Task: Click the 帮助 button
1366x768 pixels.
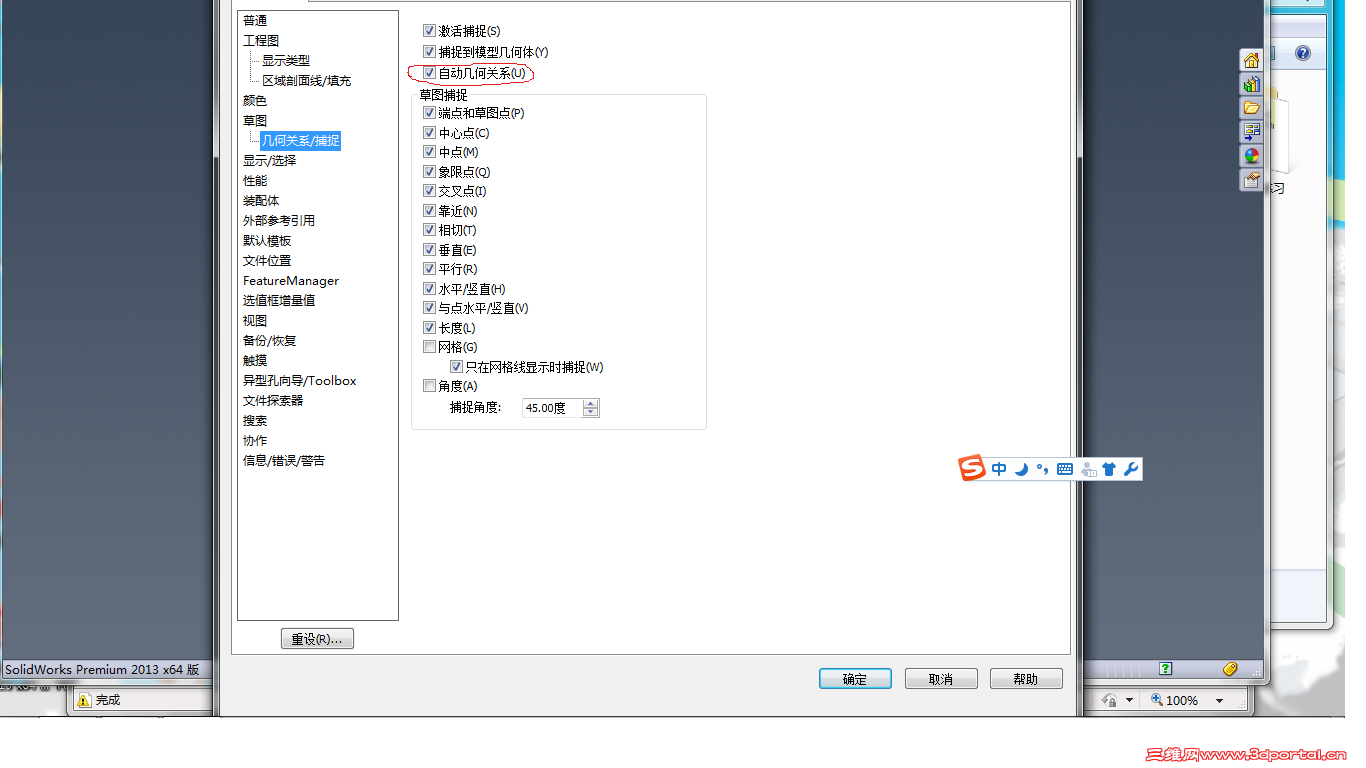Action: coord(1026,679)
